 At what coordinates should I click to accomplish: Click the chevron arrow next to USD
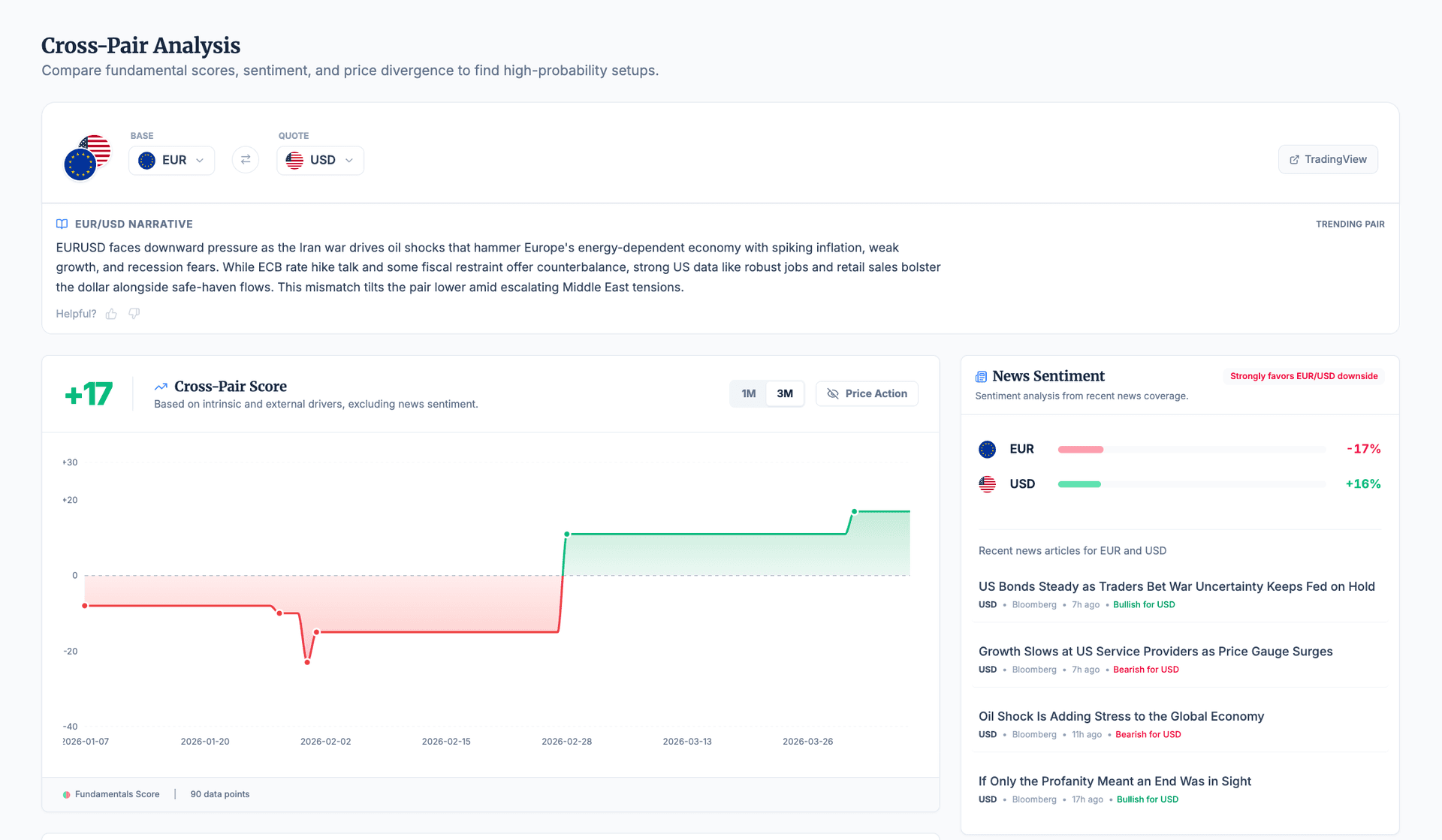[x=349, y=161]
